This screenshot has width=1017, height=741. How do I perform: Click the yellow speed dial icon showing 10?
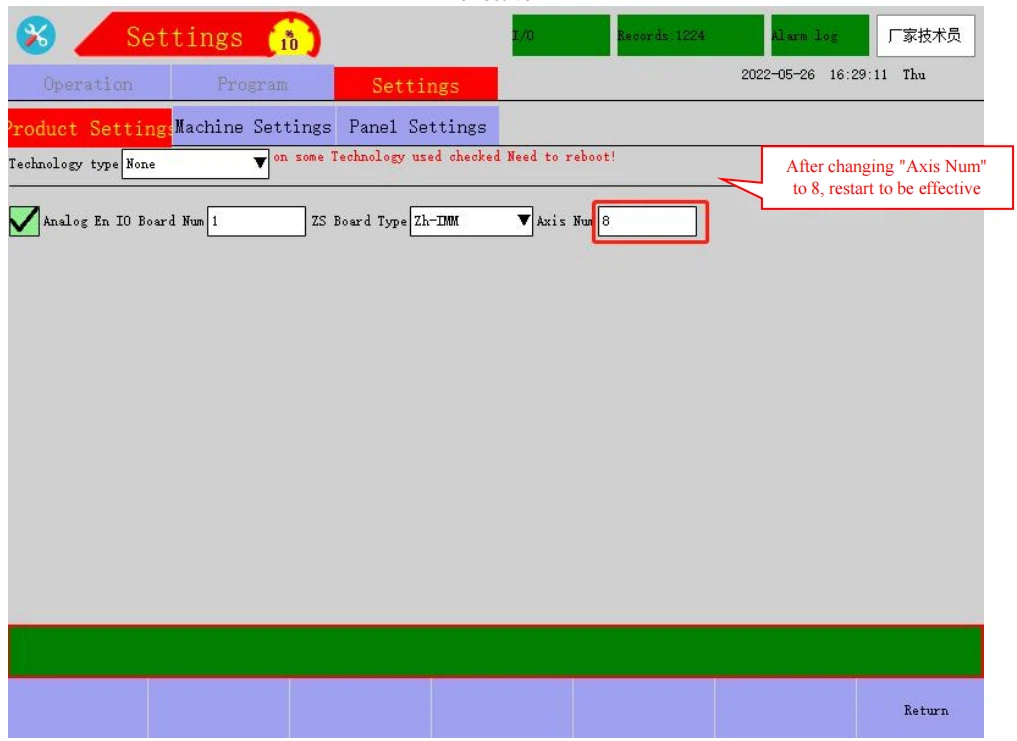tap(288, 38)
